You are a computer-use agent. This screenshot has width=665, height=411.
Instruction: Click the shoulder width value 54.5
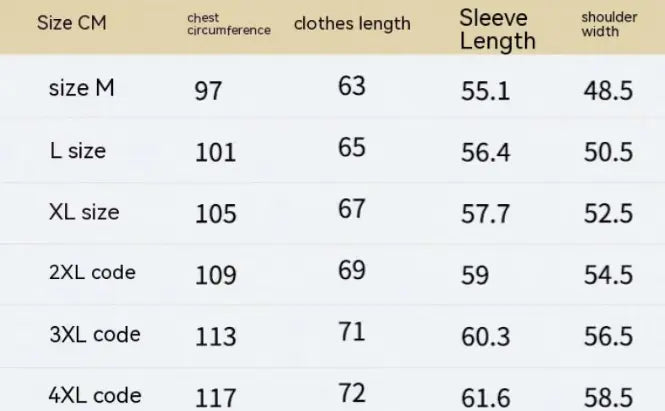[608, 274]
